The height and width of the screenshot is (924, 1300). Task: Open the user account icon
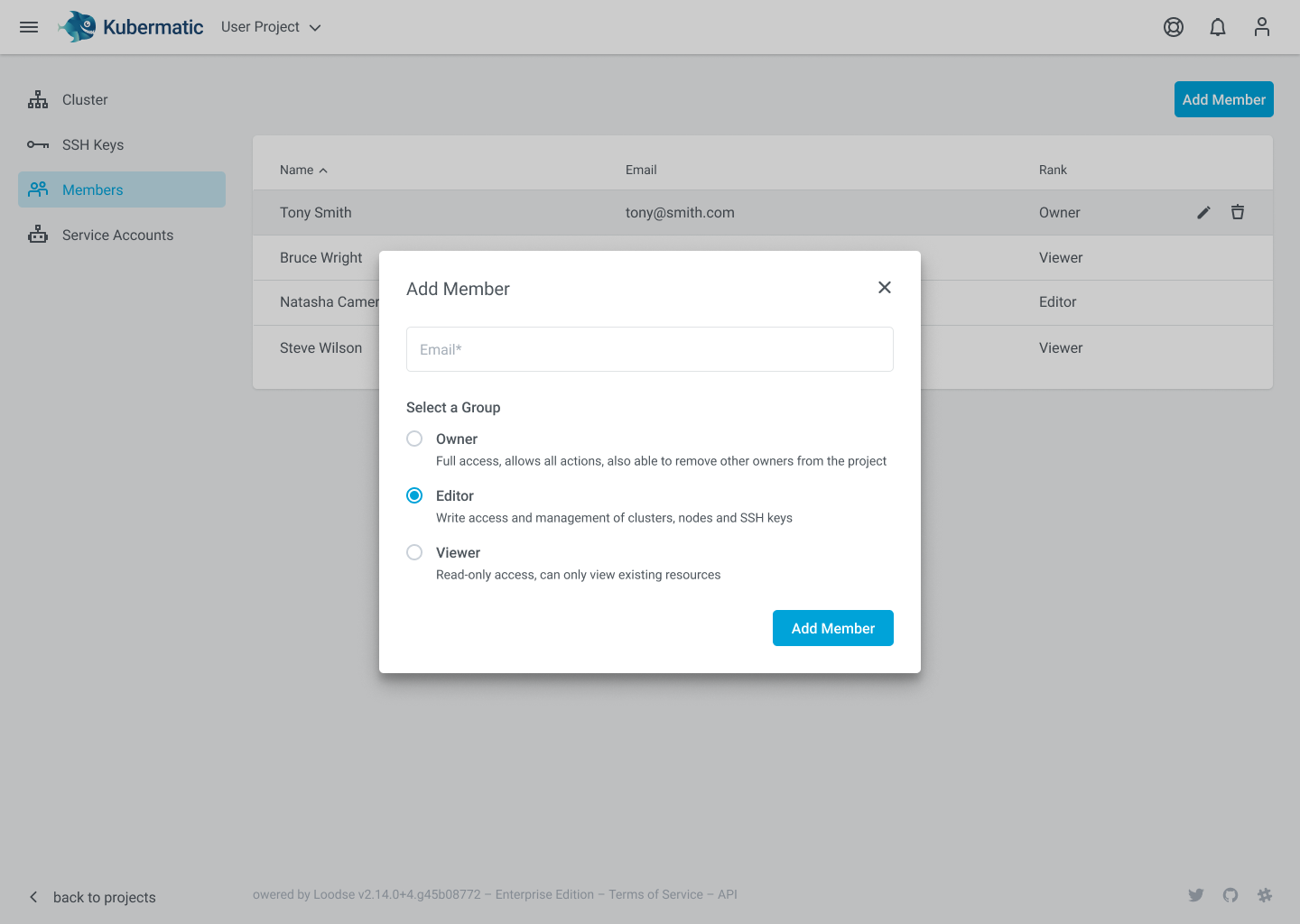[1261, 27]
